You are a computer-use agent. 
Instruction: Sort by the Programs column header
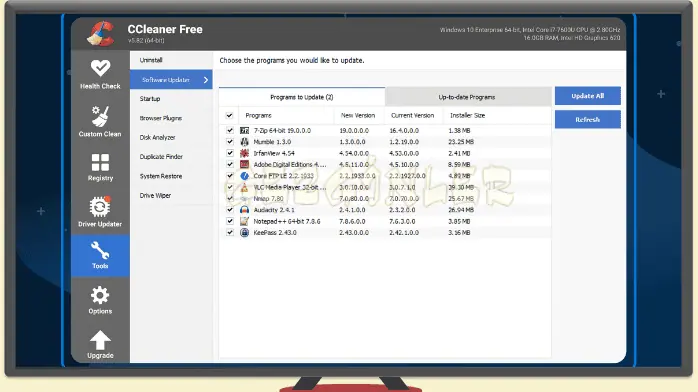pyautogui.click(x=286, y=115)
